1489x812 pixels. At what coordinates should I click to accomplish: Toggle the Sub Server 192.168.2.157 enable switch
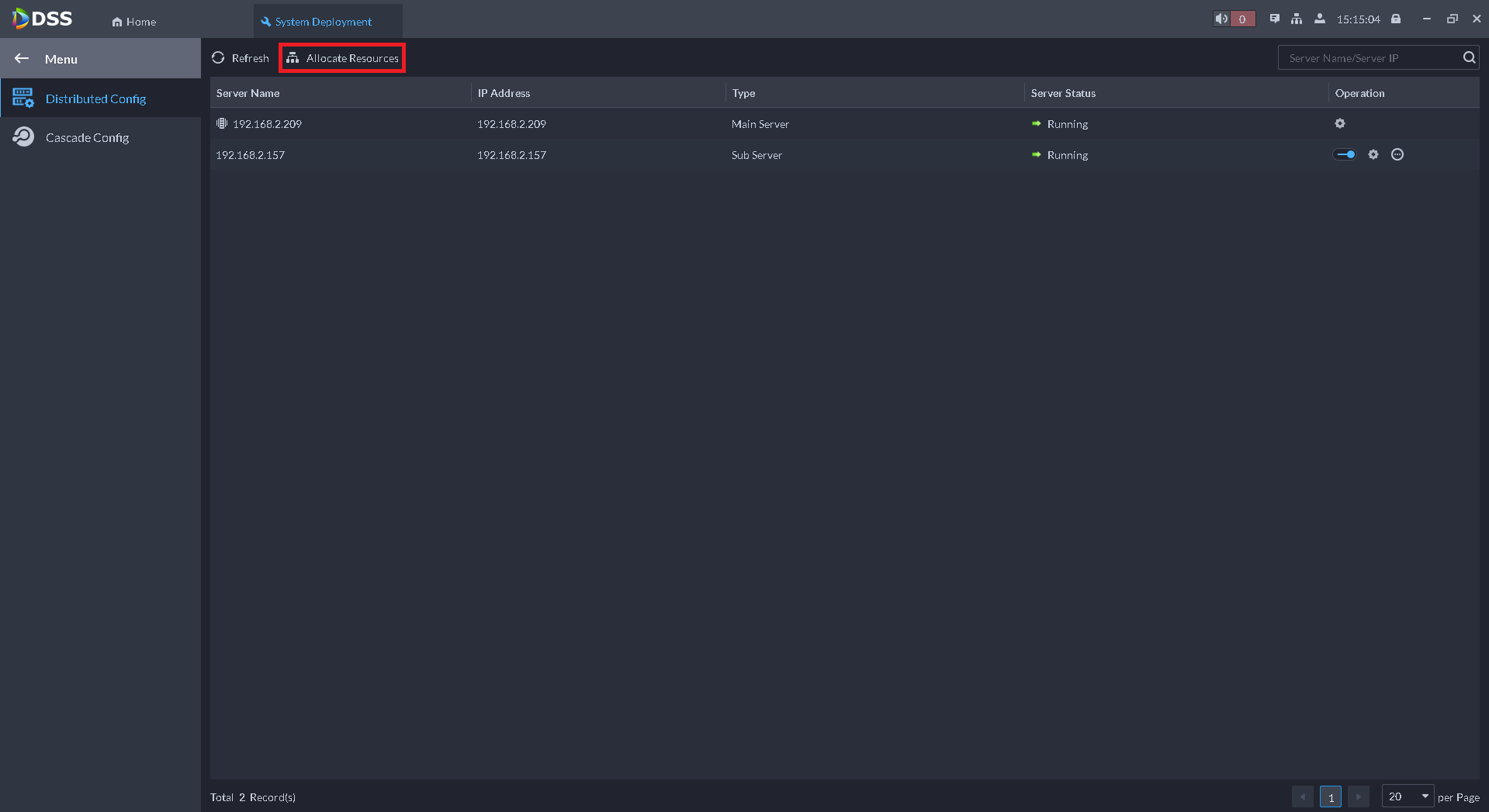[x=1345, y=154]
